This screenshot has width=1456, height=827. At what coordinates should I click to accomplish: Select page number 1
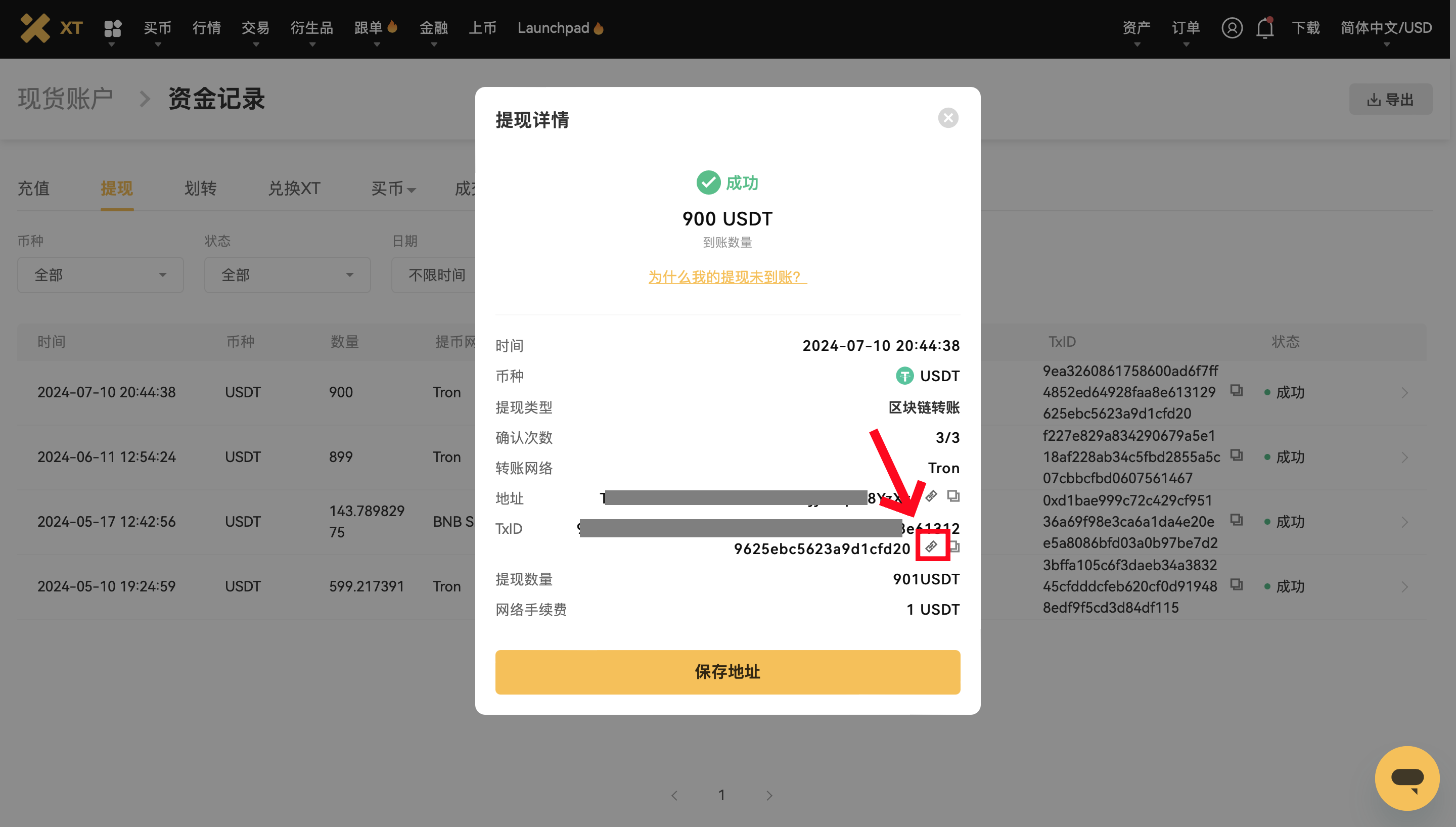[722, 795]
